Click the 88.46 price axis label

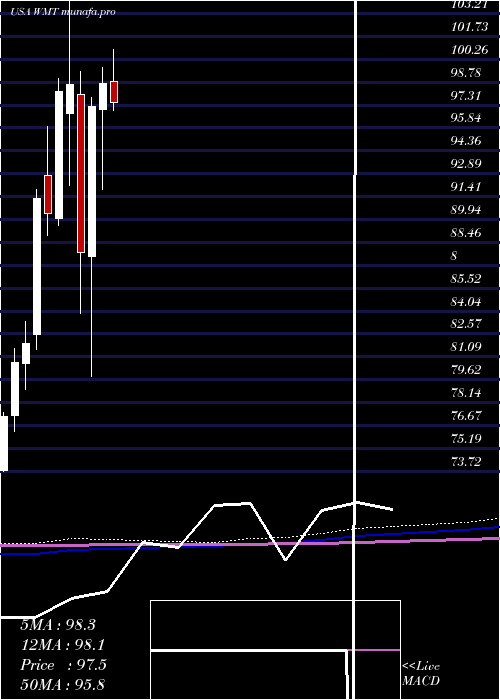click(466, 232)
